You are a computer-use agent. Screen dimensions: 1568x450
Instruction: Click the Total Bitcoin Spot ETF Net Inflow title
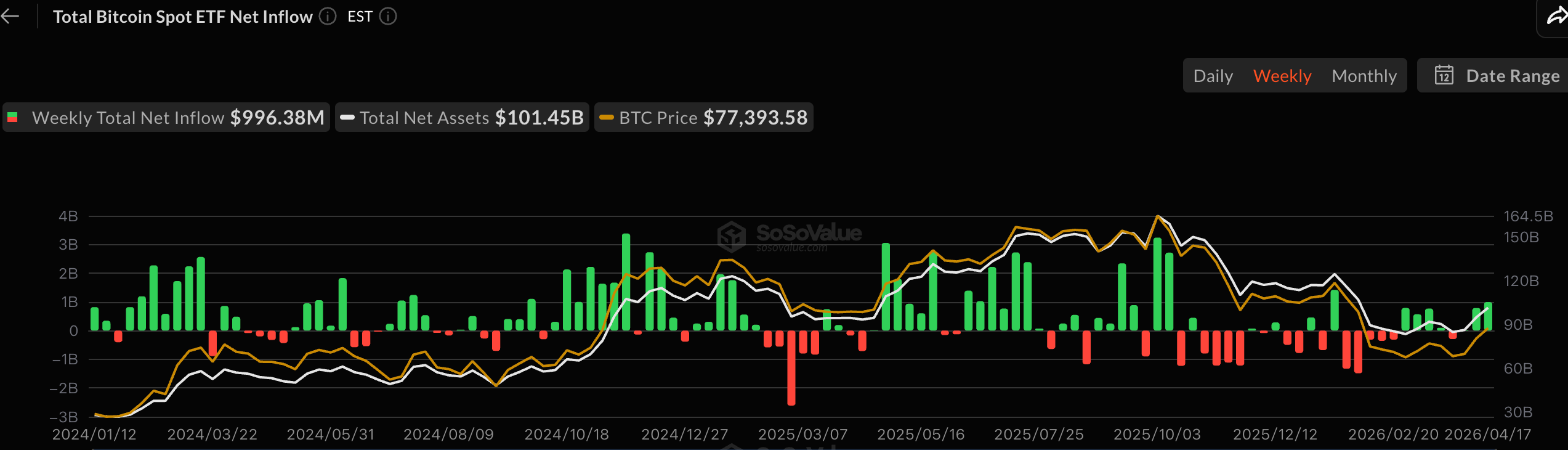coord(182,17)
